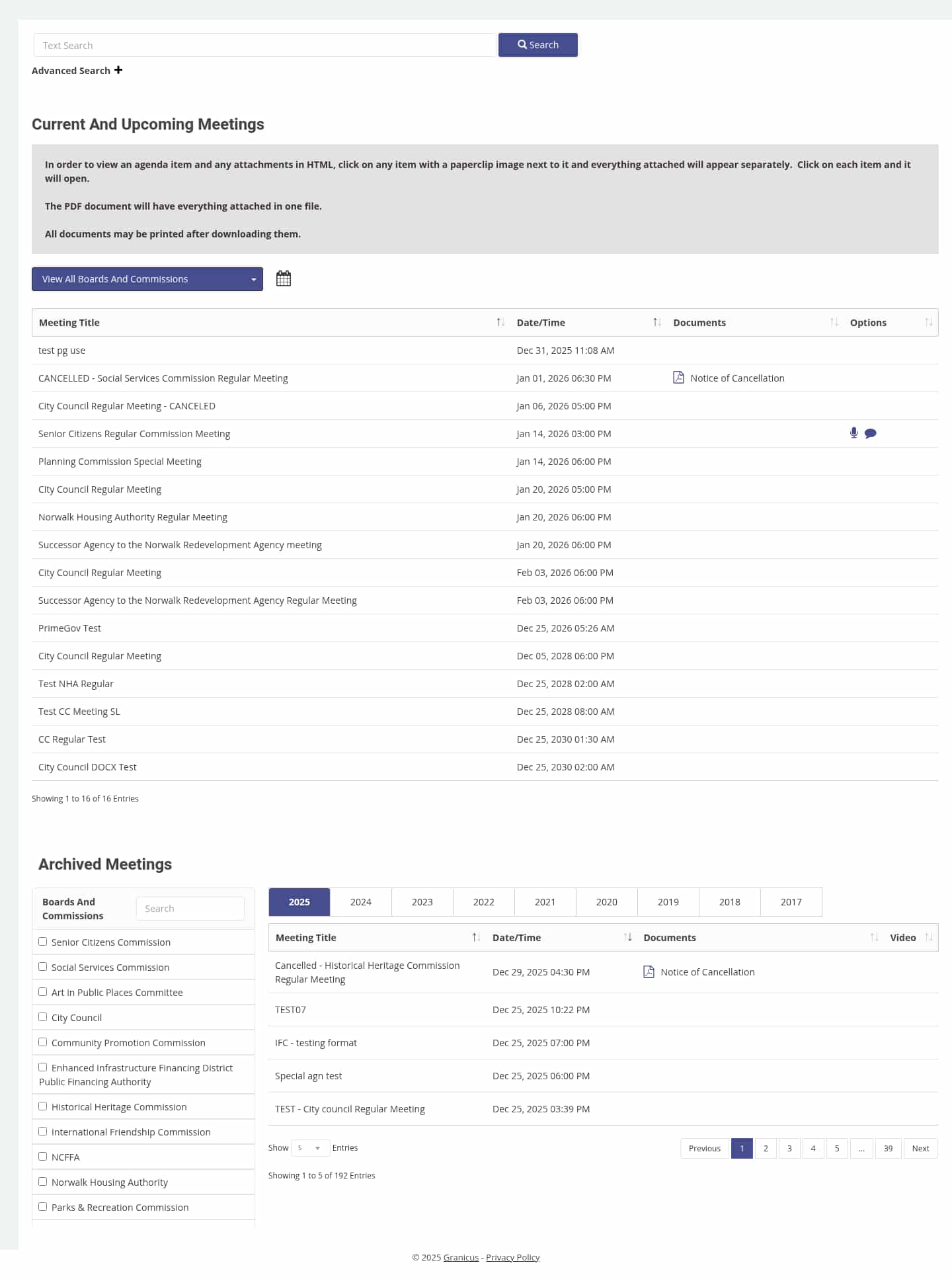Sort upcoming meetings by Documents arrows
Screen dimensions: 952x1281
[x=834, y=322]
